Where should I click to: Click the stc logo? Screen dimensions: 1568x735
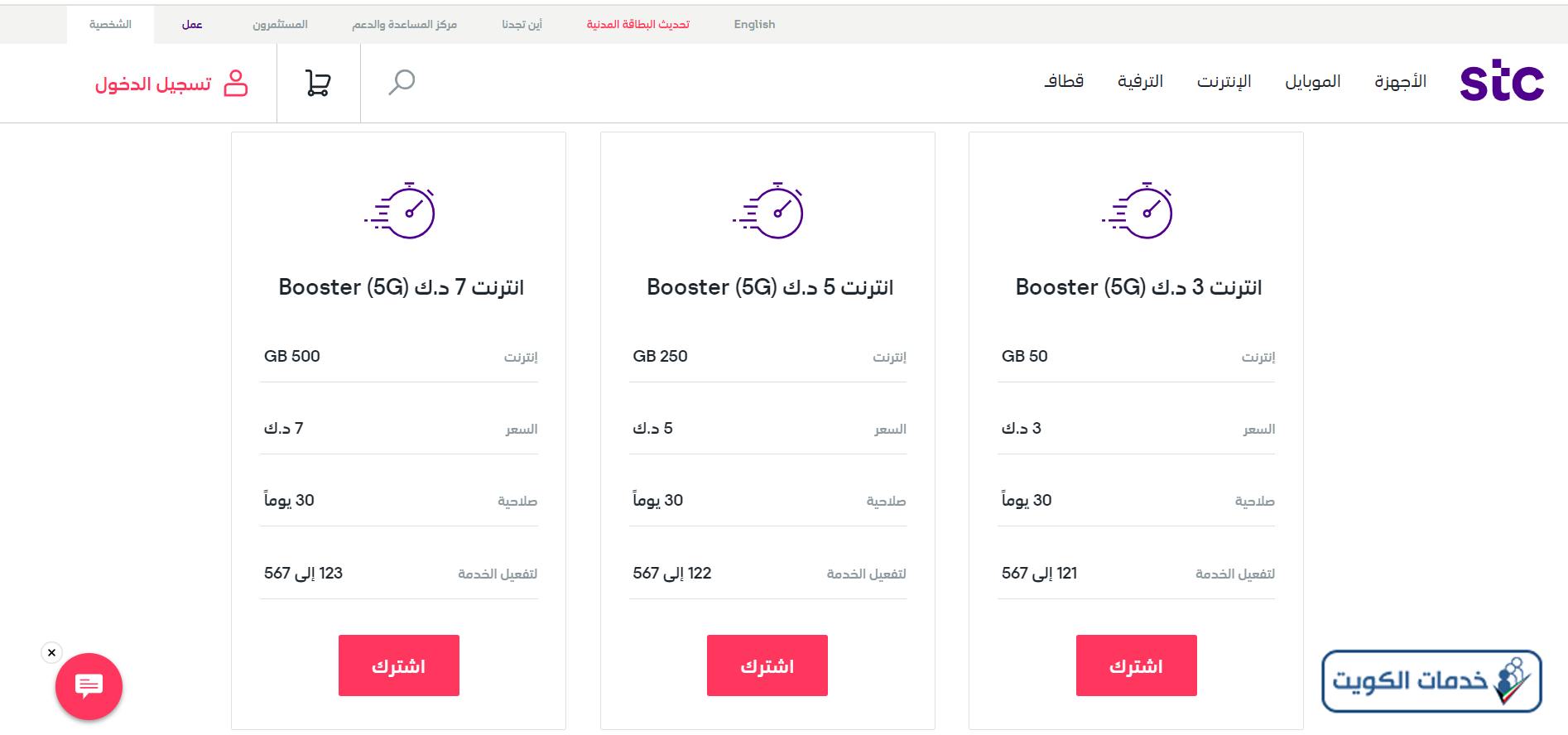pyautogui.click(x=1502, y=80)
